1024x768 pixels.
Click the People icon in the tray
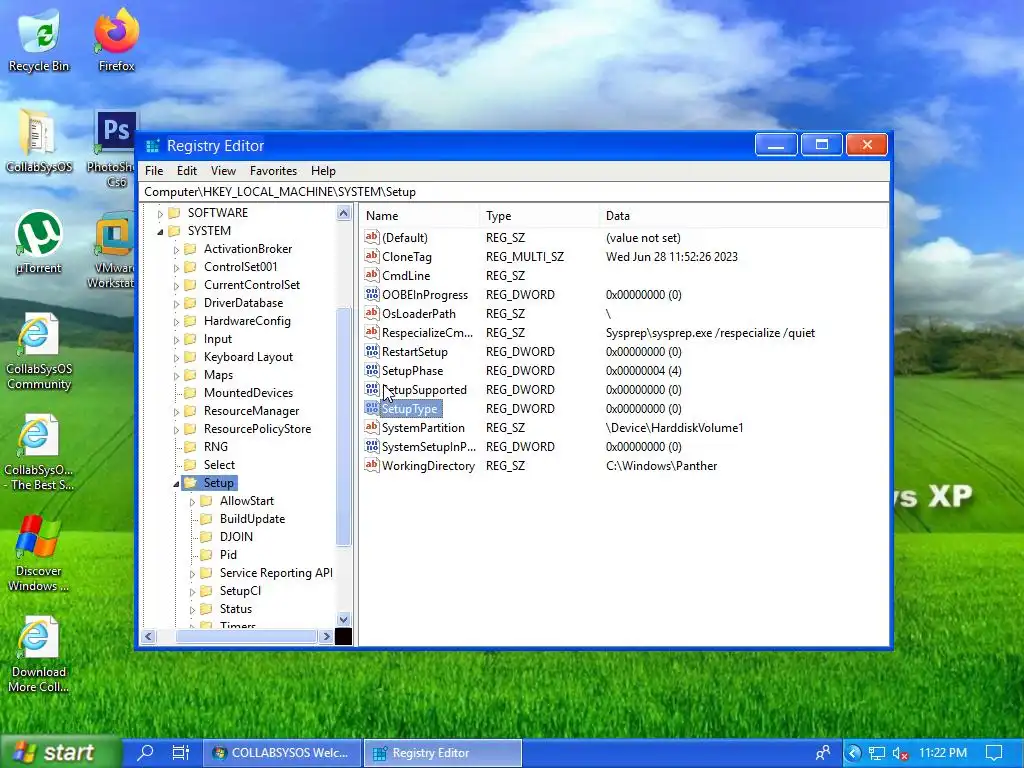pyautogui.click(x=823, y=753)
